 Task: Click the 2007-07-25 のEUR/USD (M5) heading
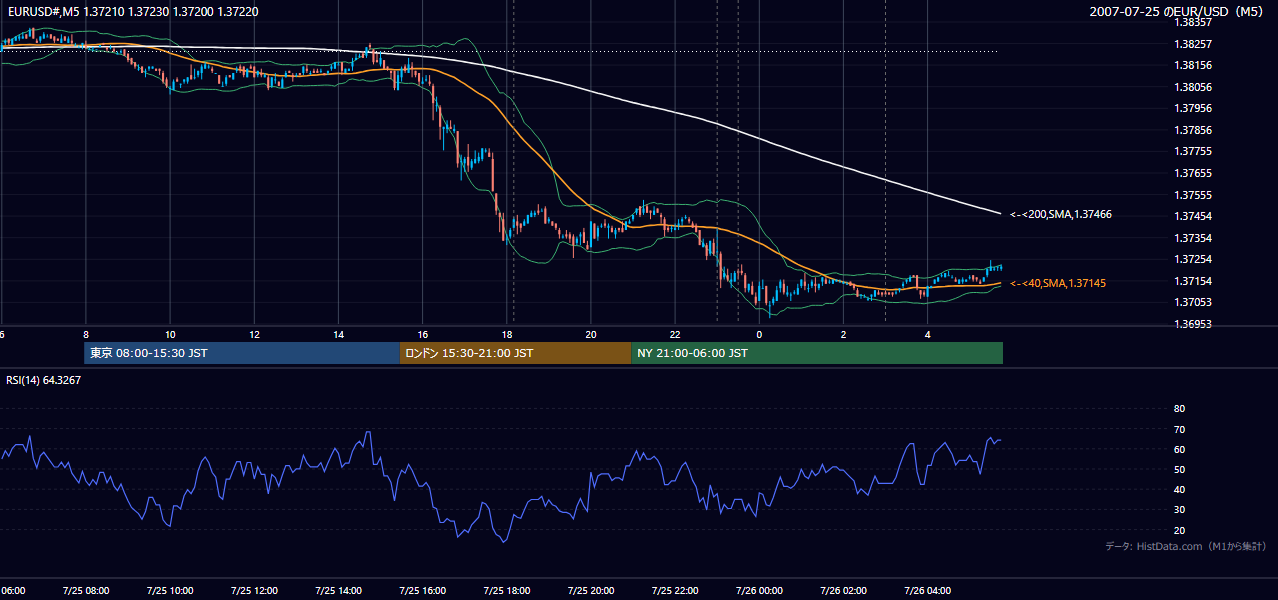[x=1177, y=11]
